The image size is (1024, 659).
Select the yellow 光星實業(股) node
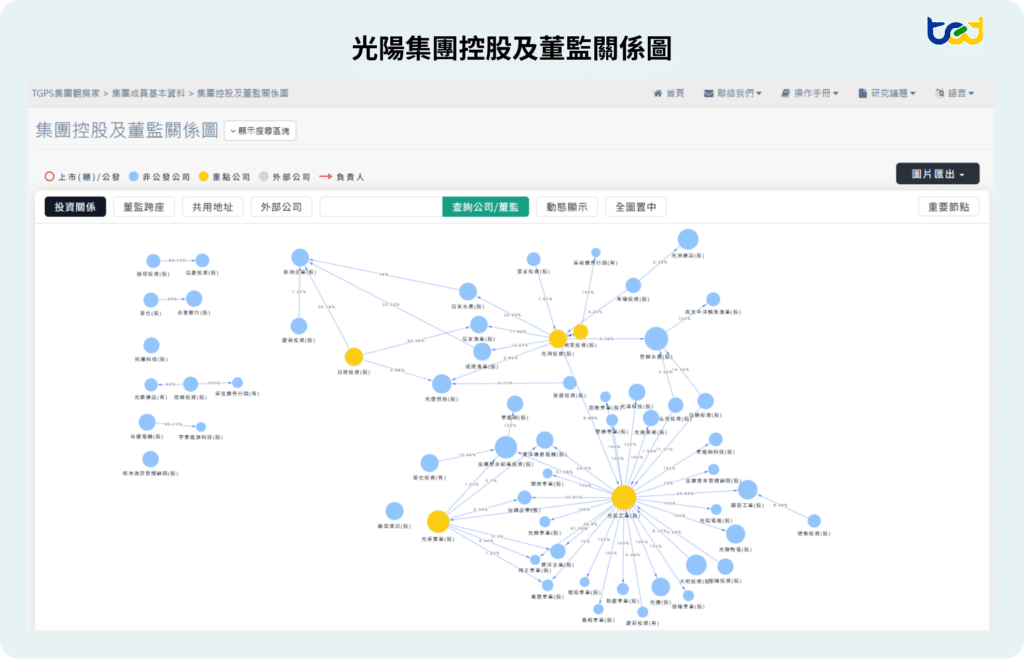click(x=438, y=521)
